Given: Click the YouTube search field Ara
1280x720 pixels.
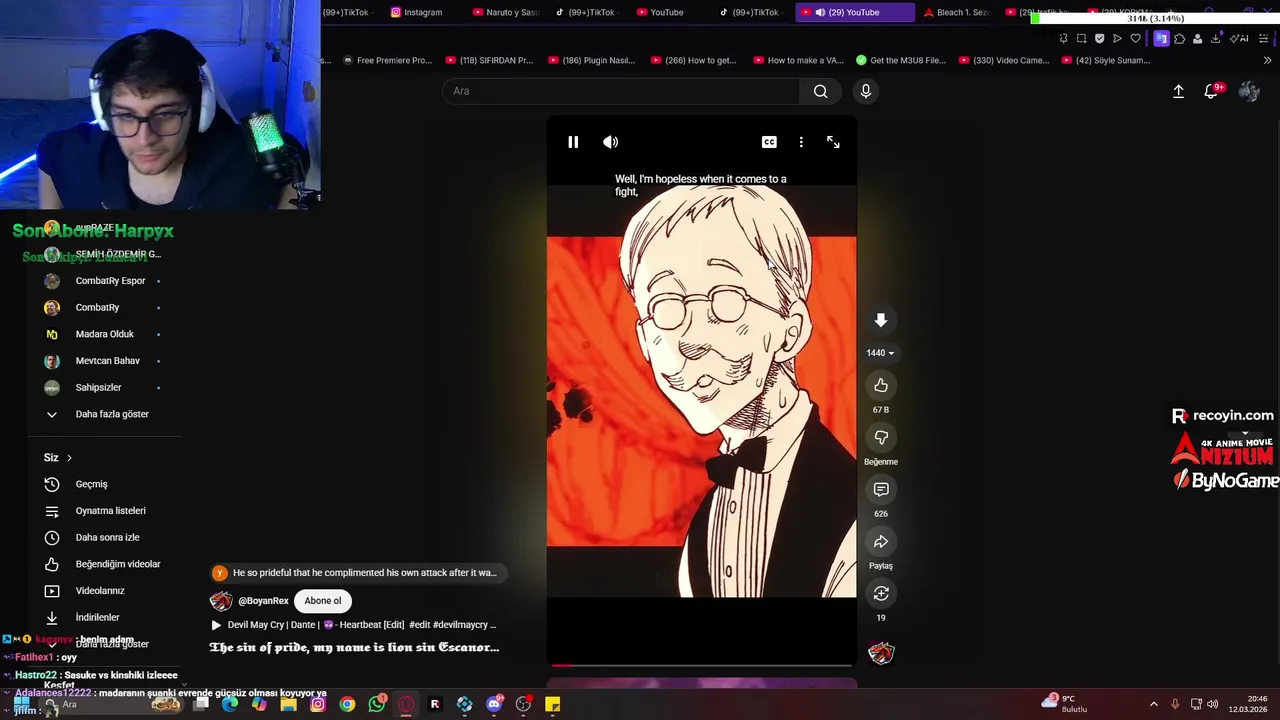Looking at the screenshot, I should pyautogui.click(x=621, y=91).
